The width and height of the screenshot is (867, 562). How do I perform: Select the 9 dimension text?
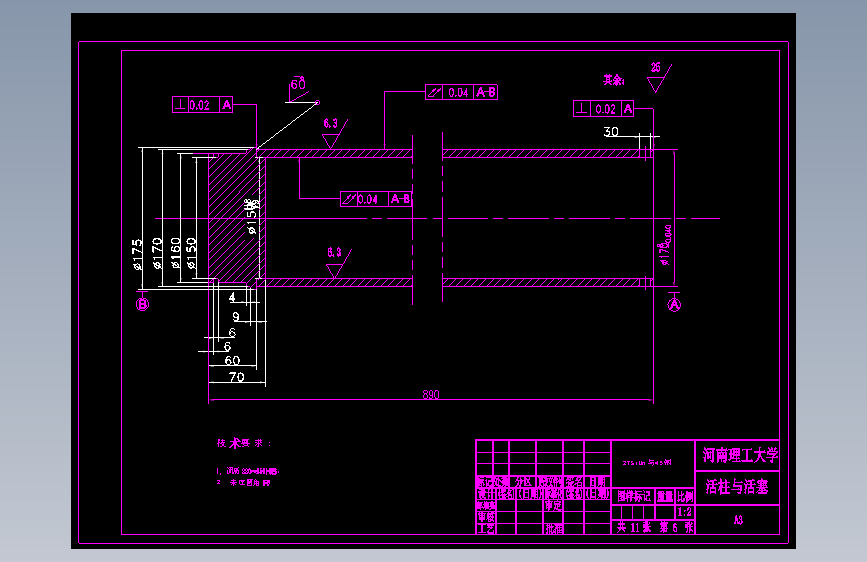(236, 316)
